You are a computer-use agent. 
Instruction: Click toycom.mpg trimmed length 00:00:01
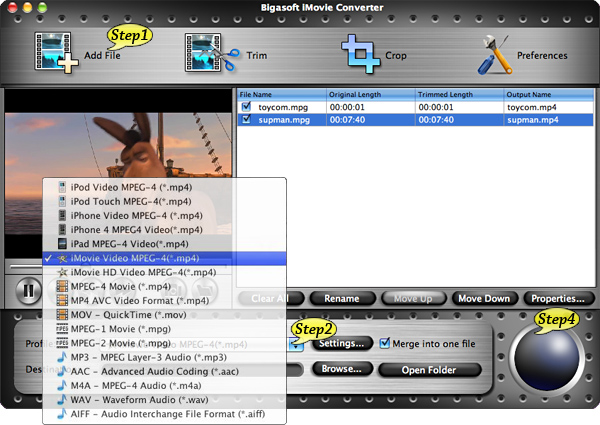tap(436, 107)
